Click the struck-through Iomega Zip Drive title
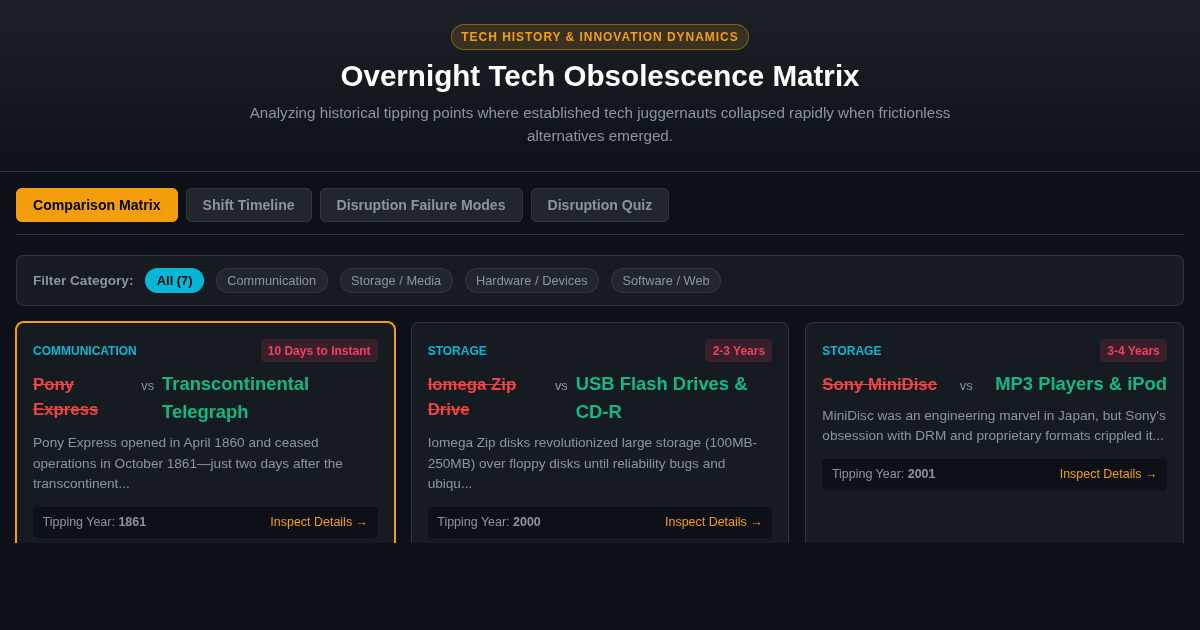 [x=472, y=397]
